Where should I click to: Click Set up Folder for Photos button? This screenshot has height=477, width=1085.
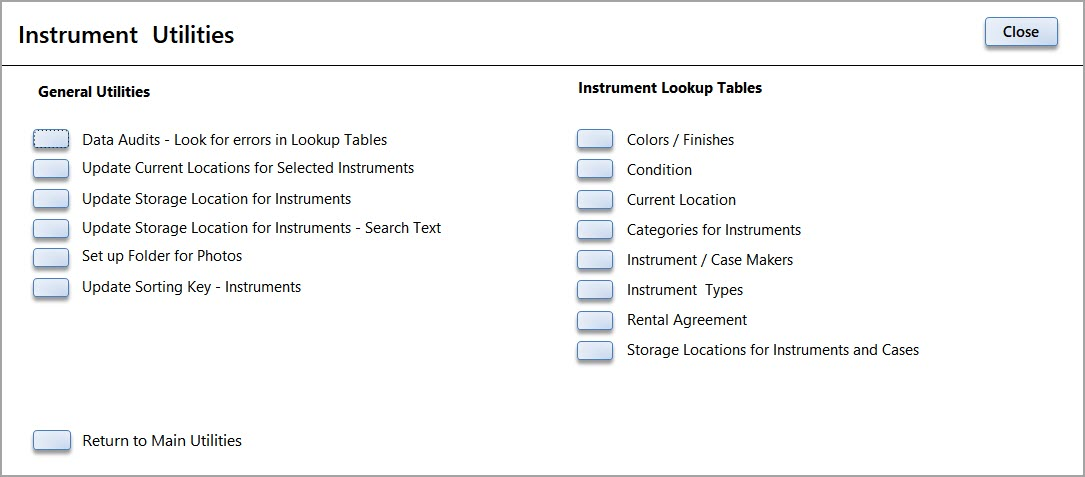(51, 257)
